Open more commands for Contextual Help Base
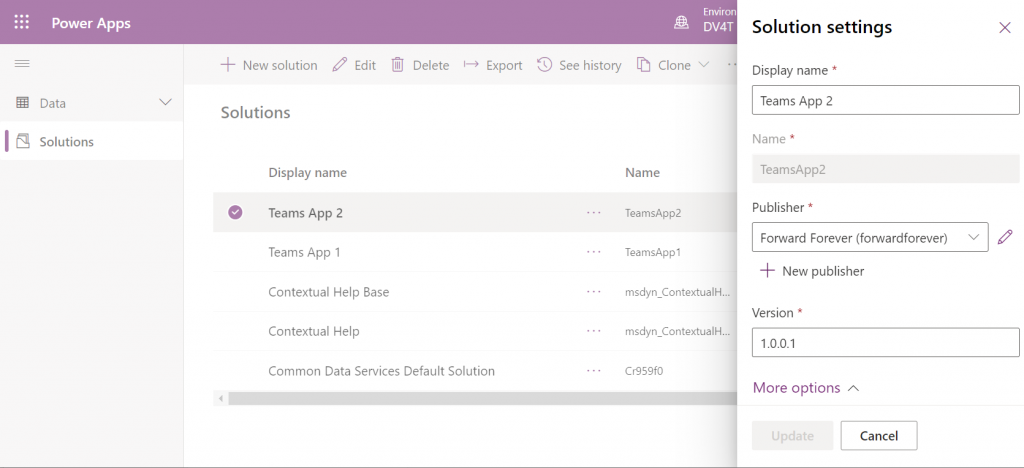The image size is (1024, 468). pyautogui.click(x=594, y=291)
